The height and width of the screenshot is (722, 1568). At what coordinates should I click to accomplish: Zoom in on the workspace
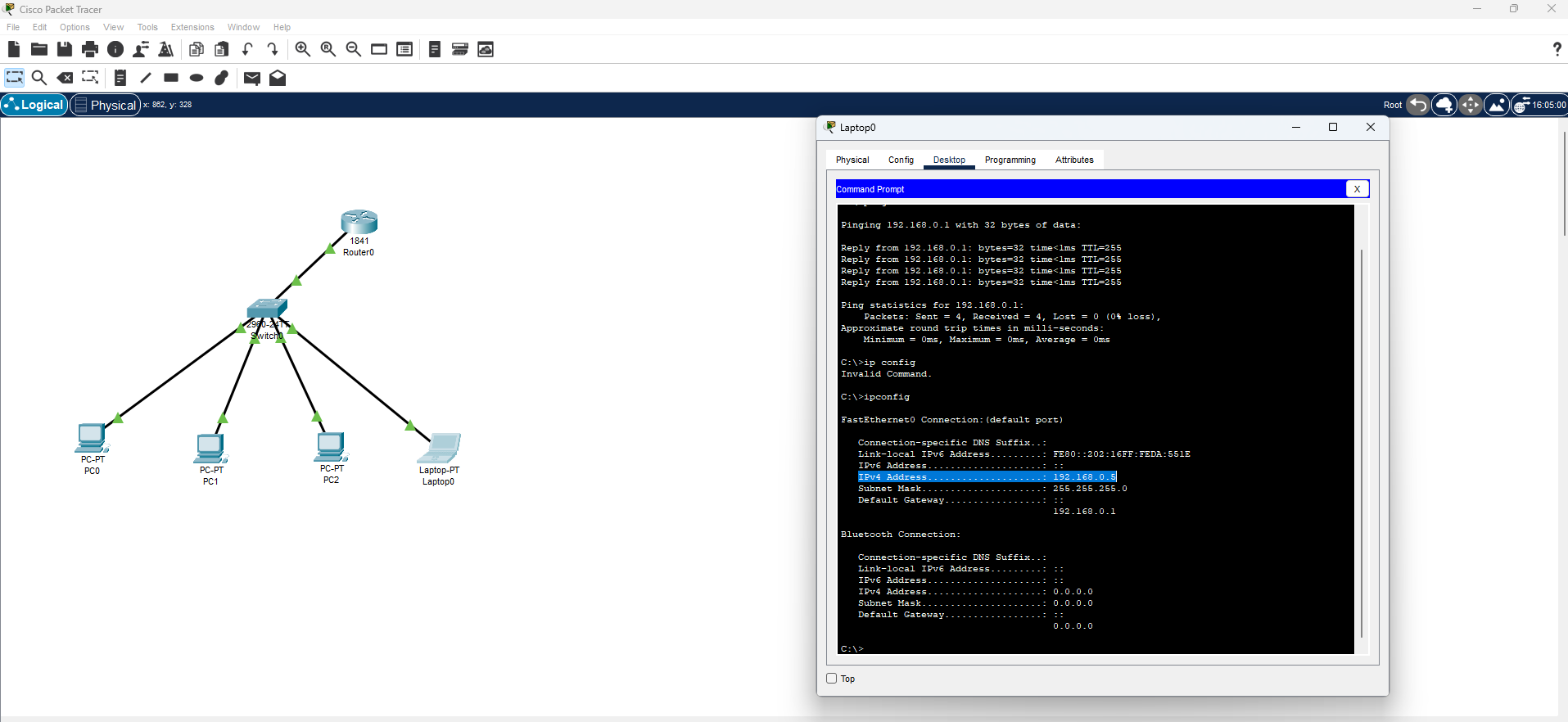pos(303,49)
